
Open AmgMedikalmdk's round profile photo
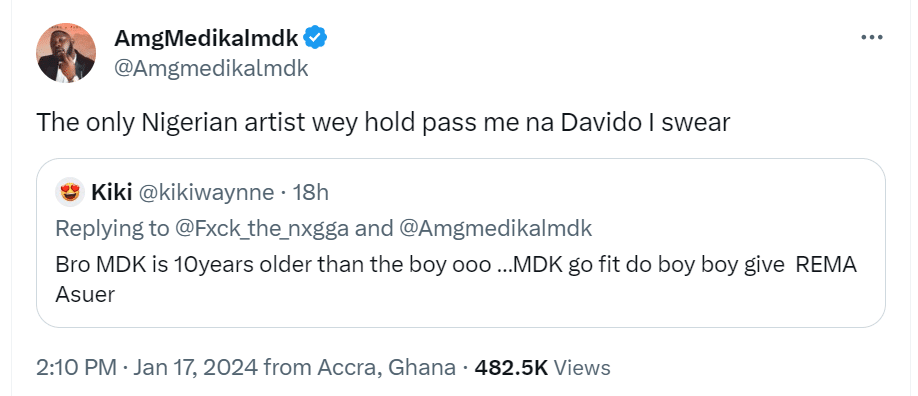(66, 53)
